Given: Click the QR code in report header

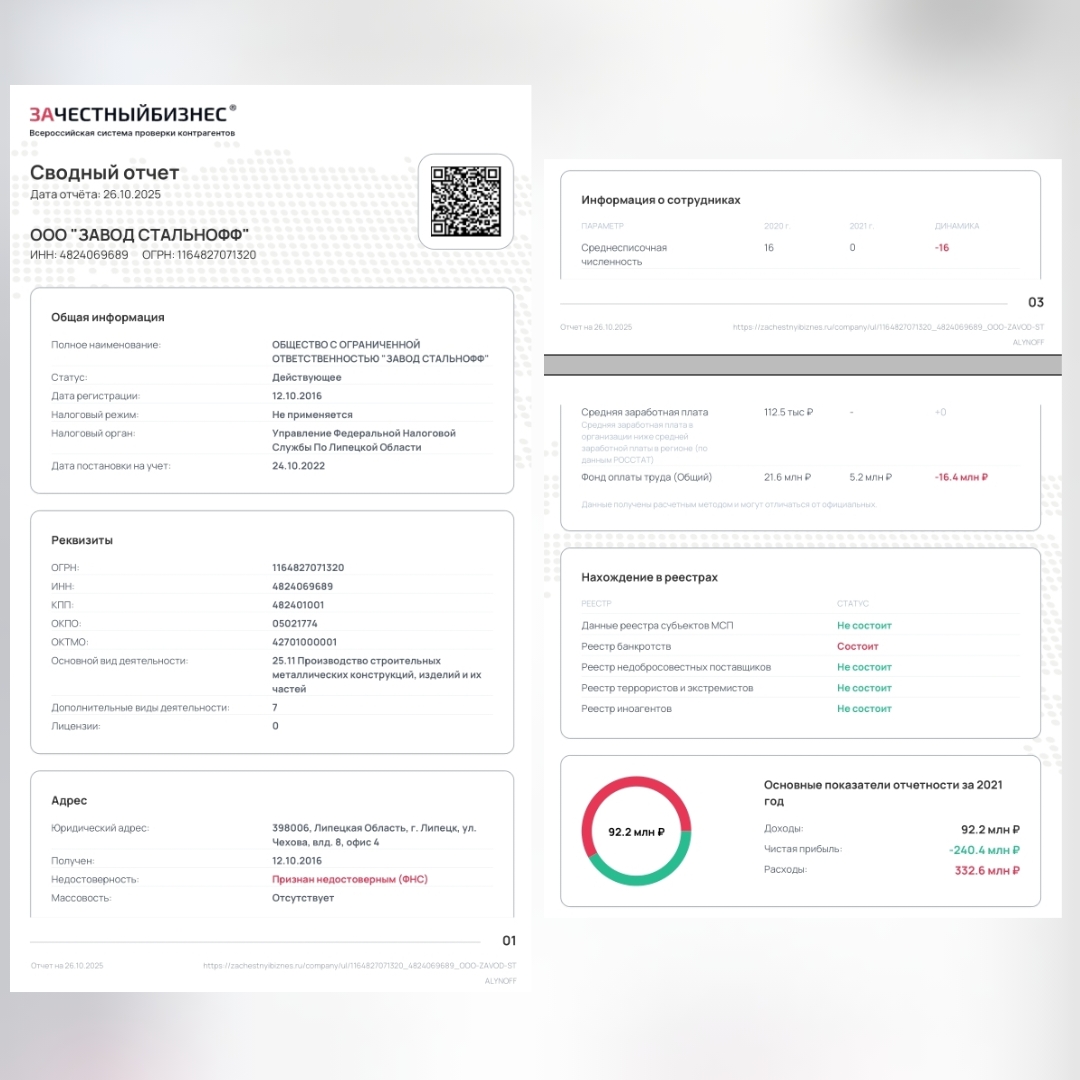Looking at the screenshot, I should [x=465, y=201].
